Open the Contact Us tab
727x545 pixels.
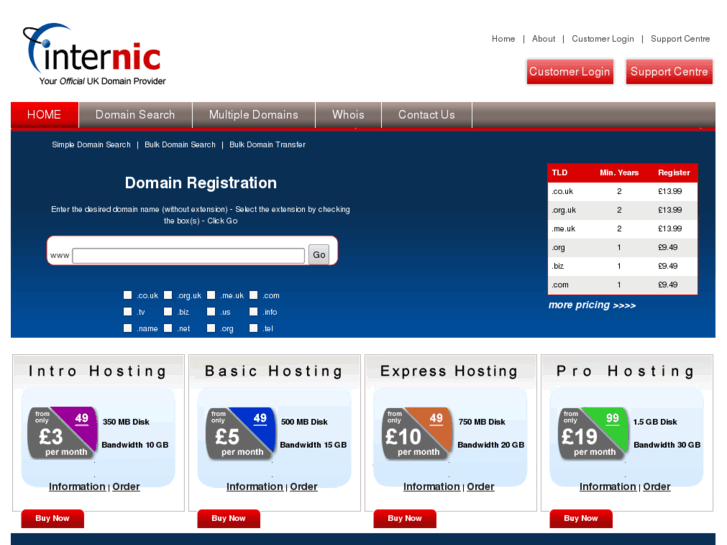427,115
